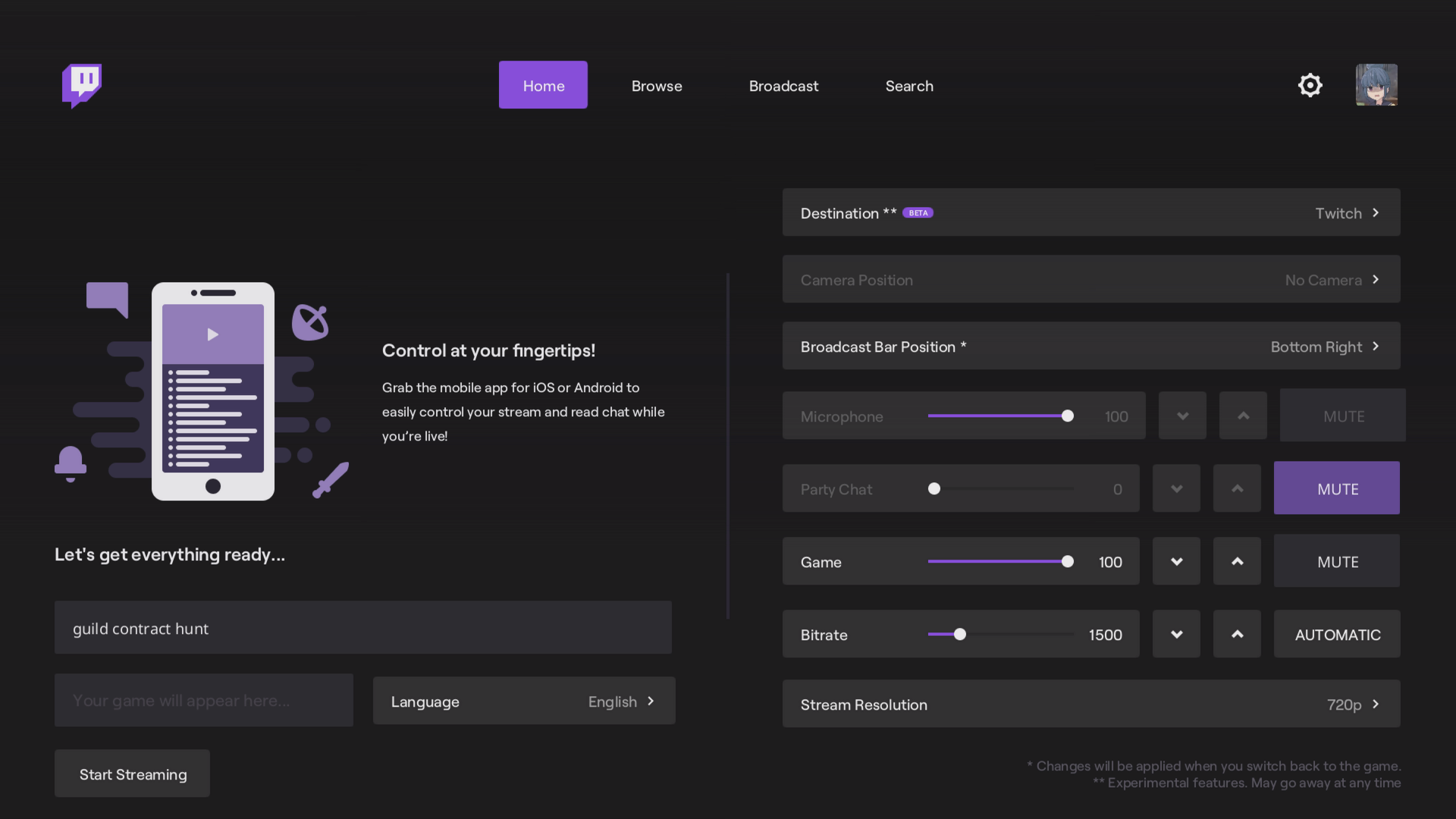The height and width of the screenshot is (819, 1456).
Task: Open the settings gear menu
Action: [1310, 84]
